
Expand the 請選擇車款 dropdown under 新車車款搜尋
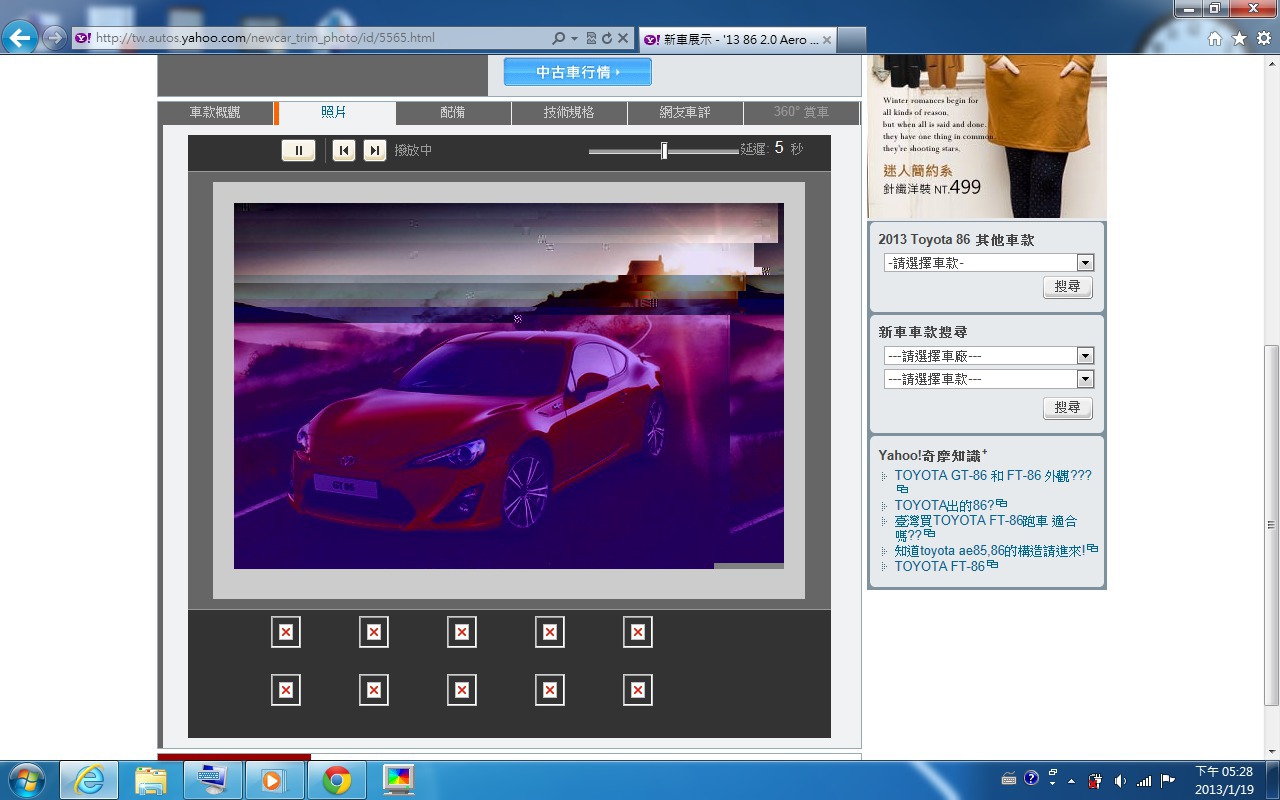(1085, 379)
